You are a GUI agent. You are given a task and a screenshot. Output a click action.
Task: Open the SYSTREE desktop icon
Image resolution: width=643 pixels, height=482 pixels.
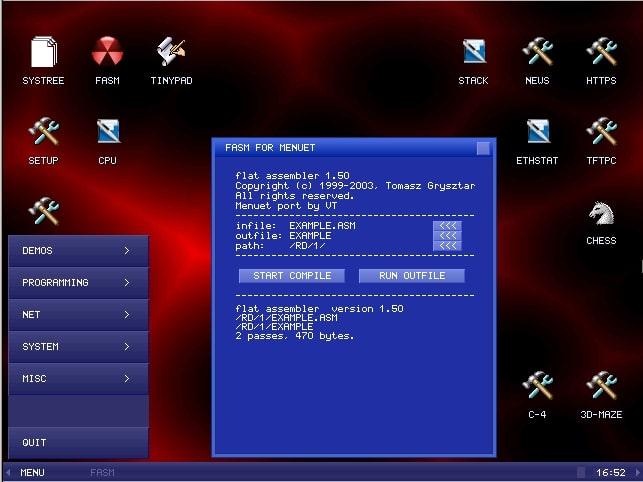coord(43,53)
